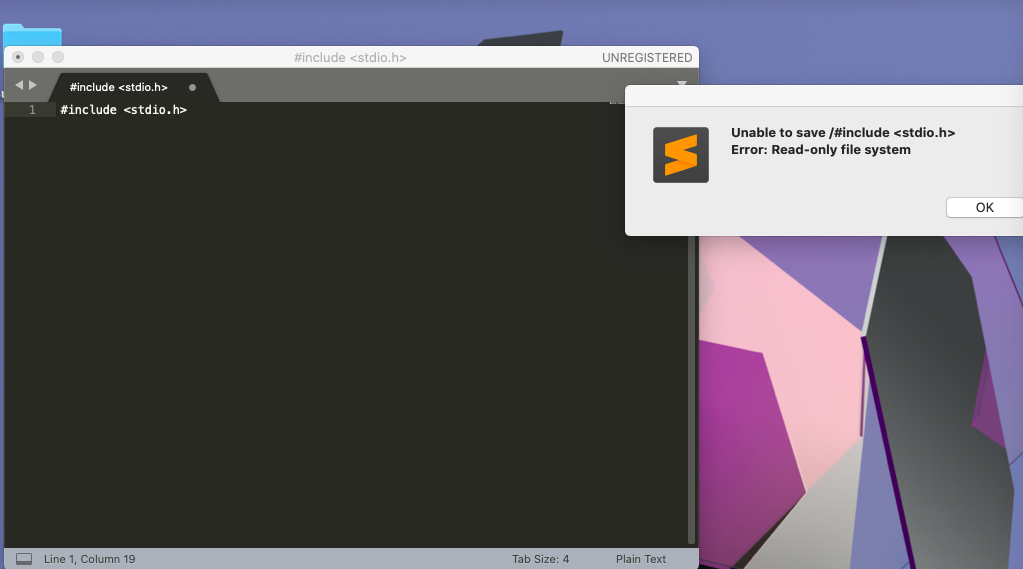
Task: Go to previous tab with left arrow
Action: coord(19,86)
